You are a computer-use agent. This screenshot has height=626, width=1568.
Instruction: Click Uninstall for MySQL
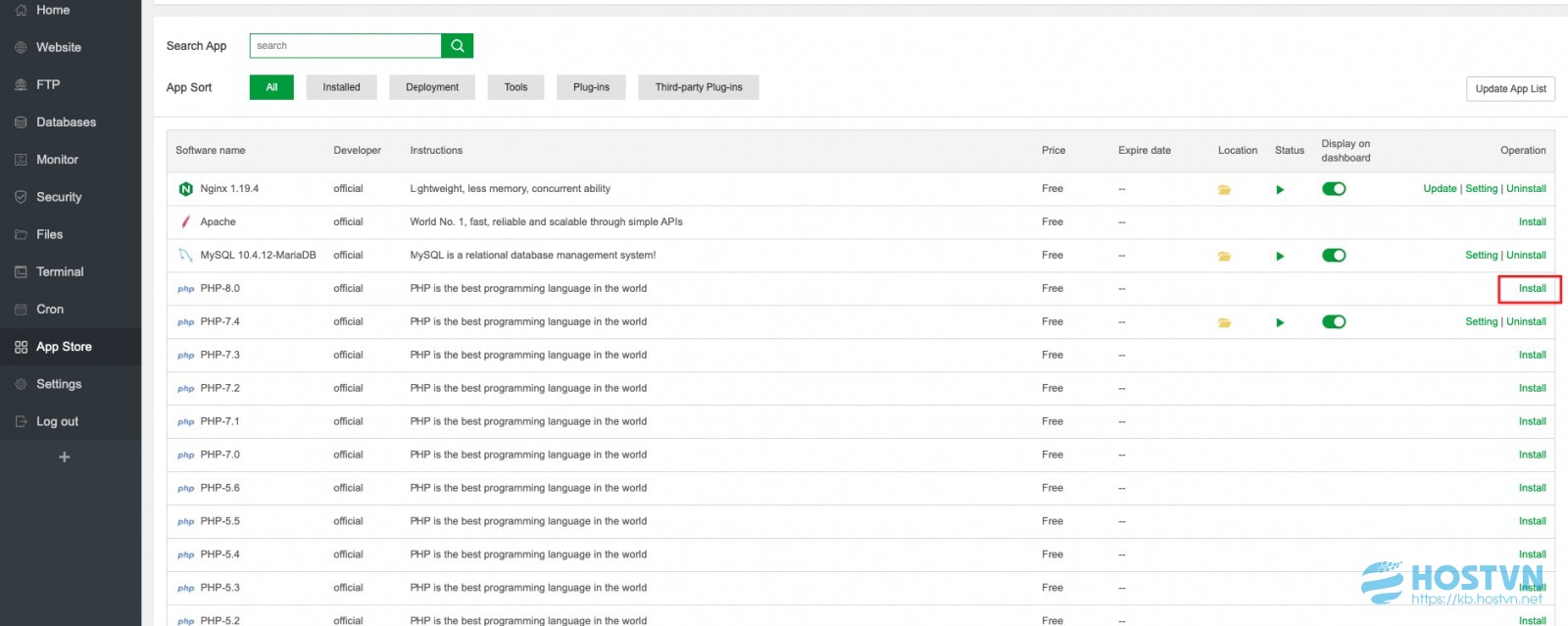point(1526,256)
